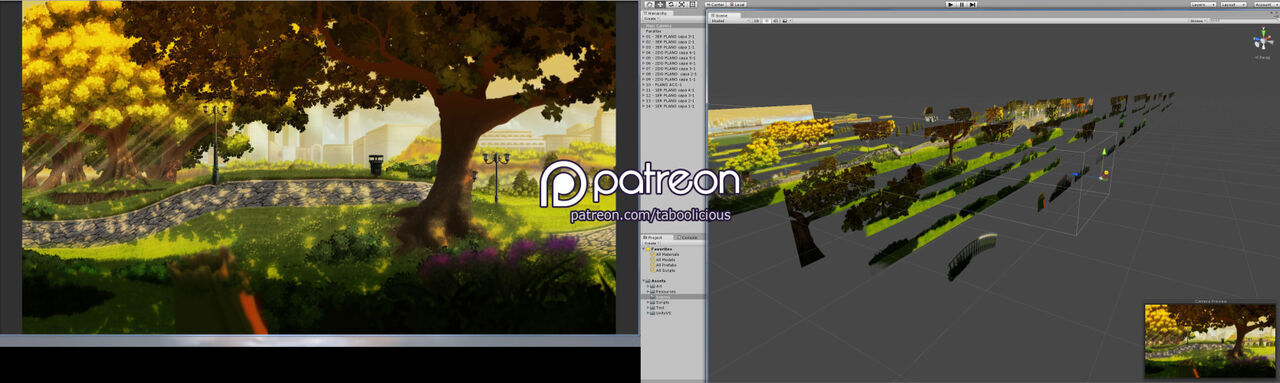This screenshot has height=383, width=1280.
Task: Click the Pause button
Action: 962,4
